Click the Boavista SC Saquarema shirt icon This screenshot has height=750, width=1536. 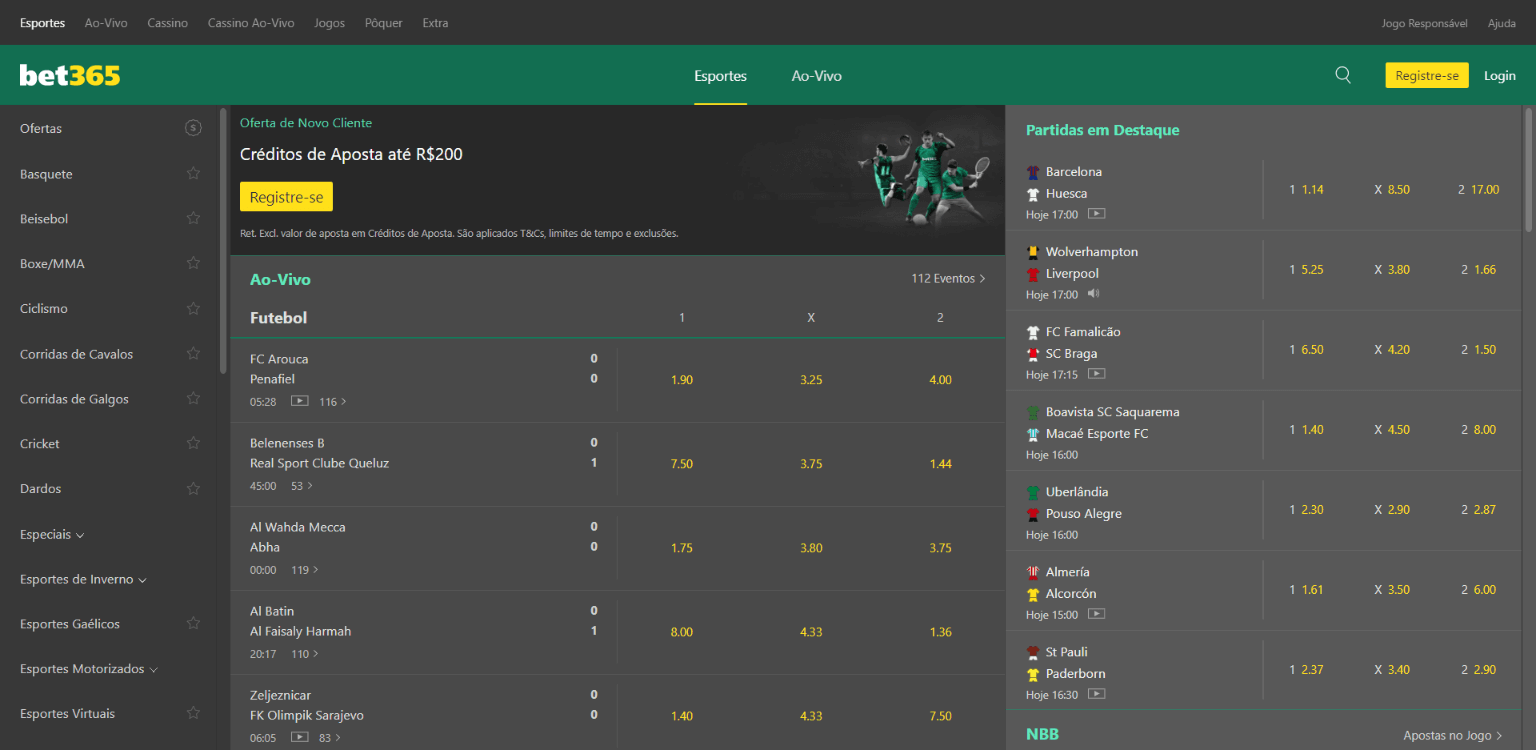tap(1033, 412)
